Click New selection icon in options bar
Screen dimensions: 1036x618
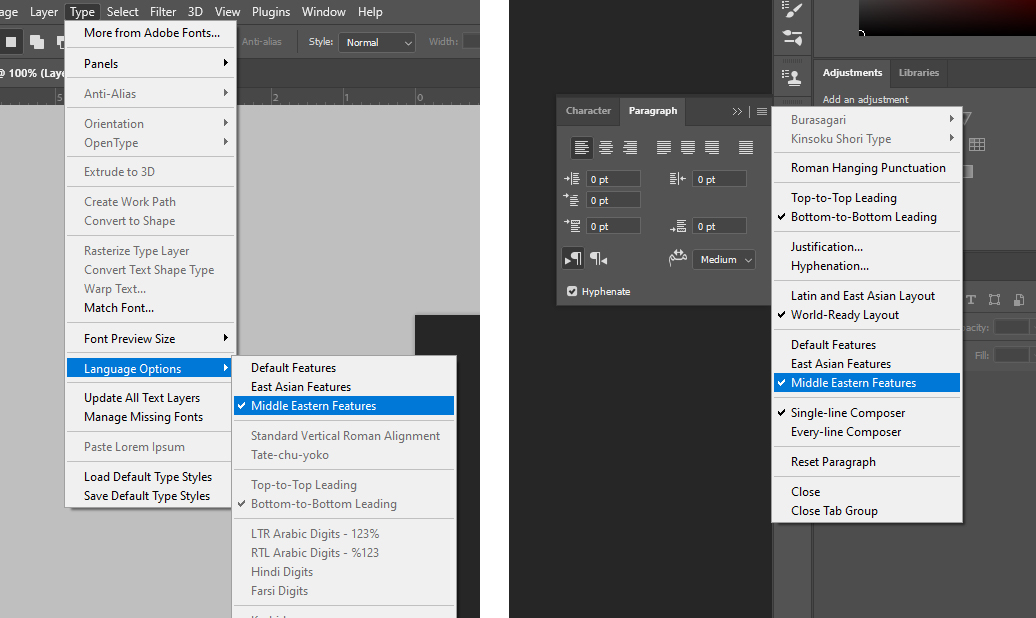(x=11, y=42)
